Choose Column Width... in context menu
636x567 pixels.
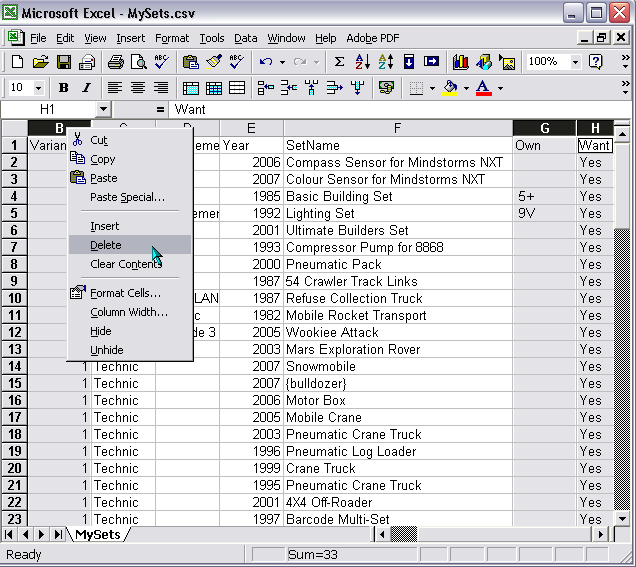[130, 312]
